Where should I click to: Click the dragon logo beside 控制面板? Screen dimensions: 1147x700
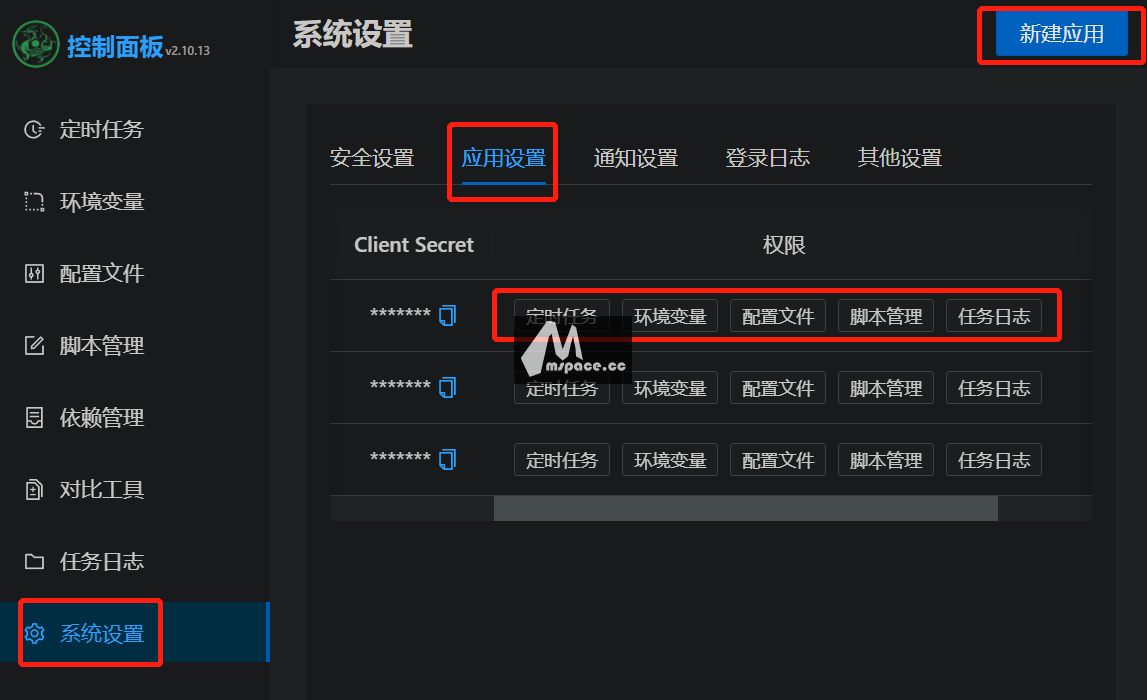(35, 45)
